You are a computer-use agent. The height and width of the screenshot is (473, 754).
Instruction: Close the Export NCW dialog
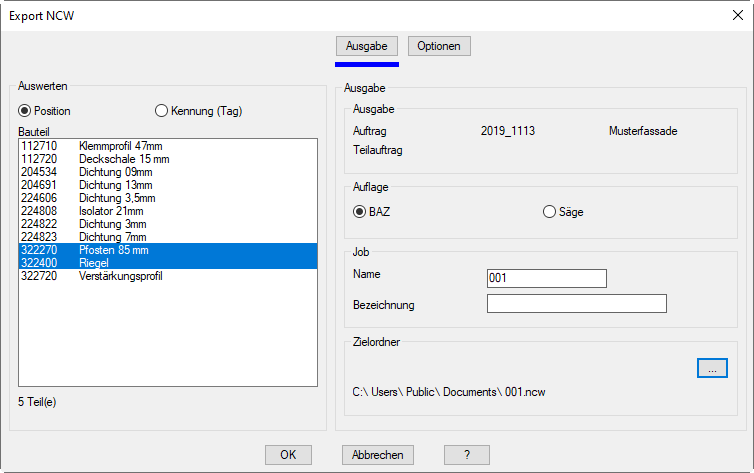736,15
